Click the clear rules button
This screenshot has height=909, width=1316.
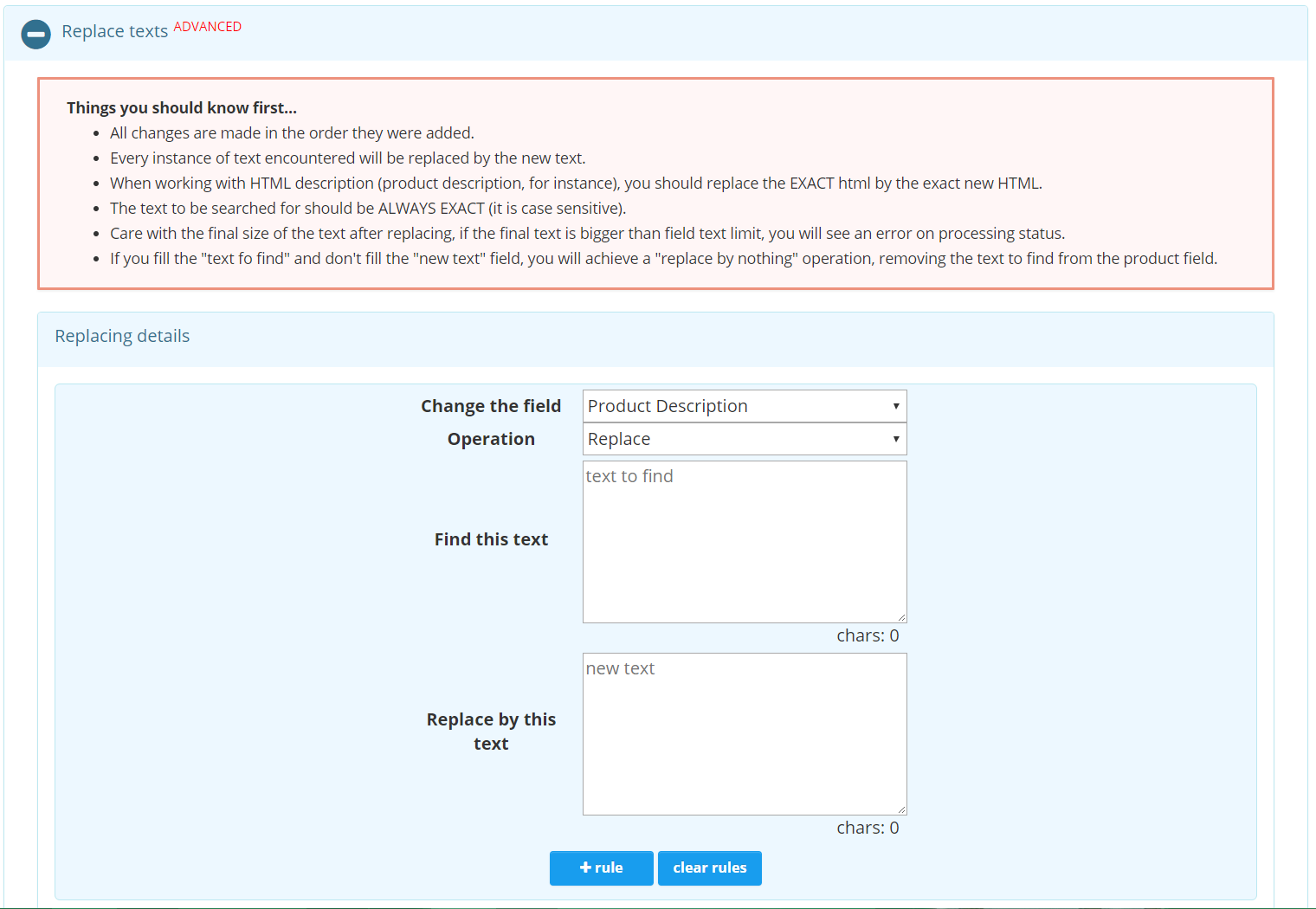(710, 868)
